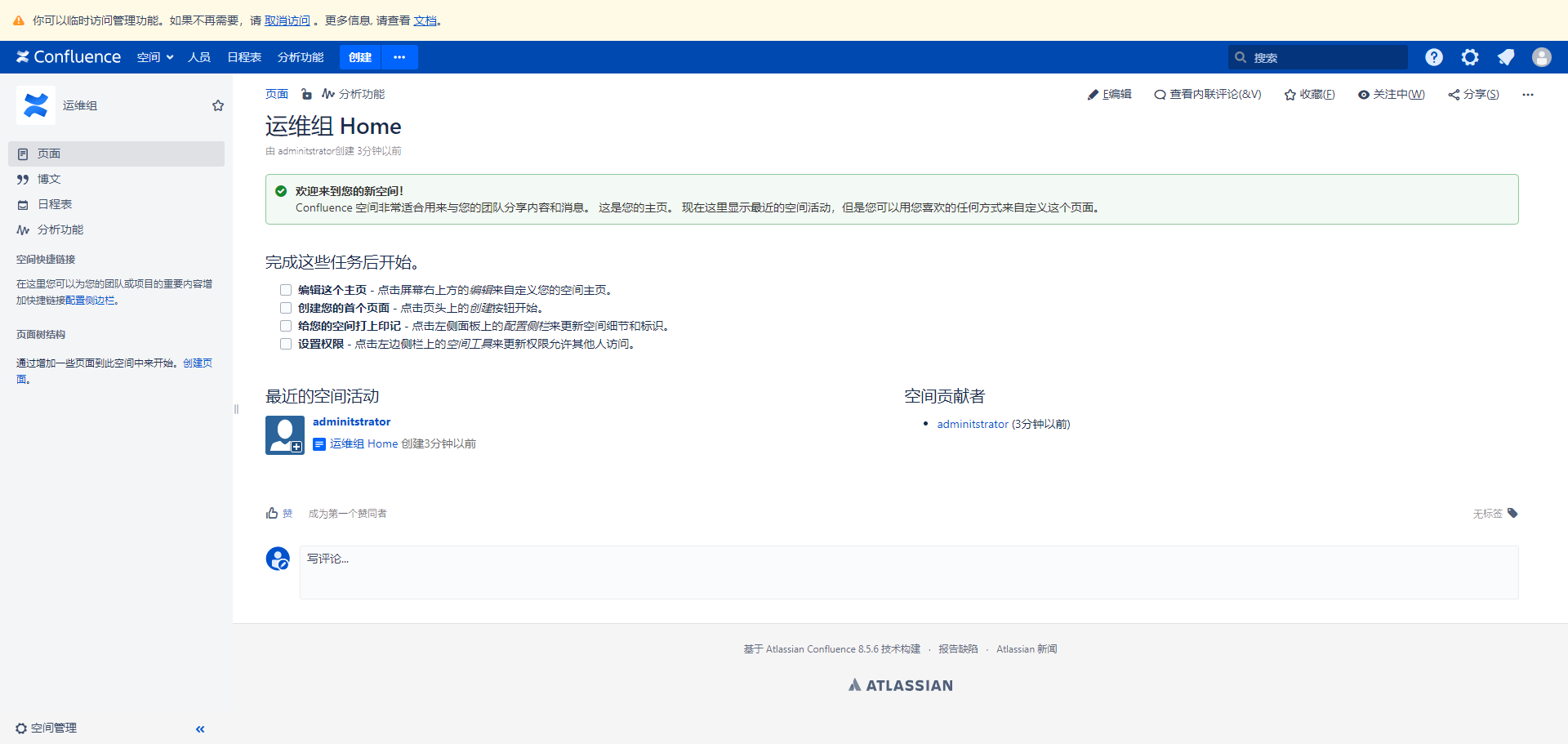This screenshot has height=744, width=1568.
Task: Click the 取消访问 link in banner
Action: click(287, 20)
